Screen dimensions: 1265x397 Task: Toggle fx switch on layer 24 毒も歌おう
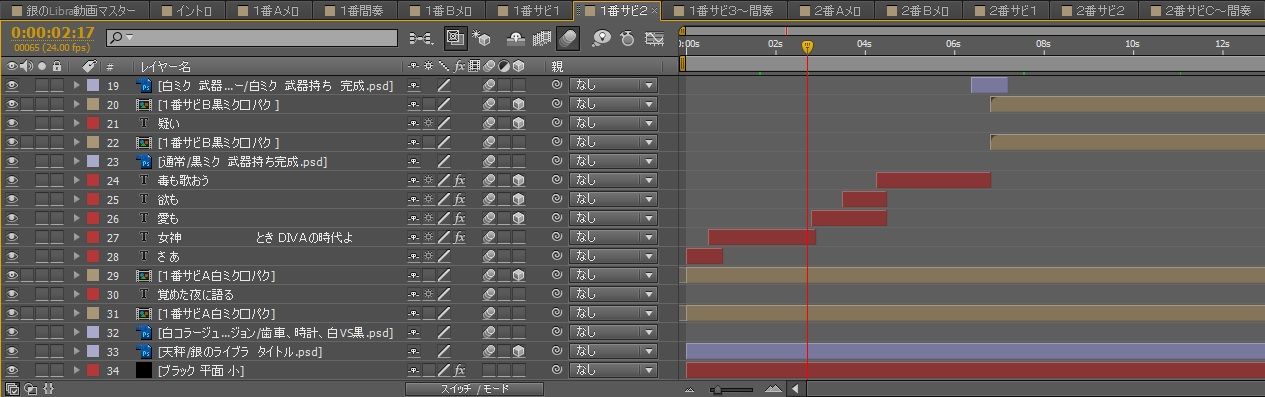click(460, 181)
